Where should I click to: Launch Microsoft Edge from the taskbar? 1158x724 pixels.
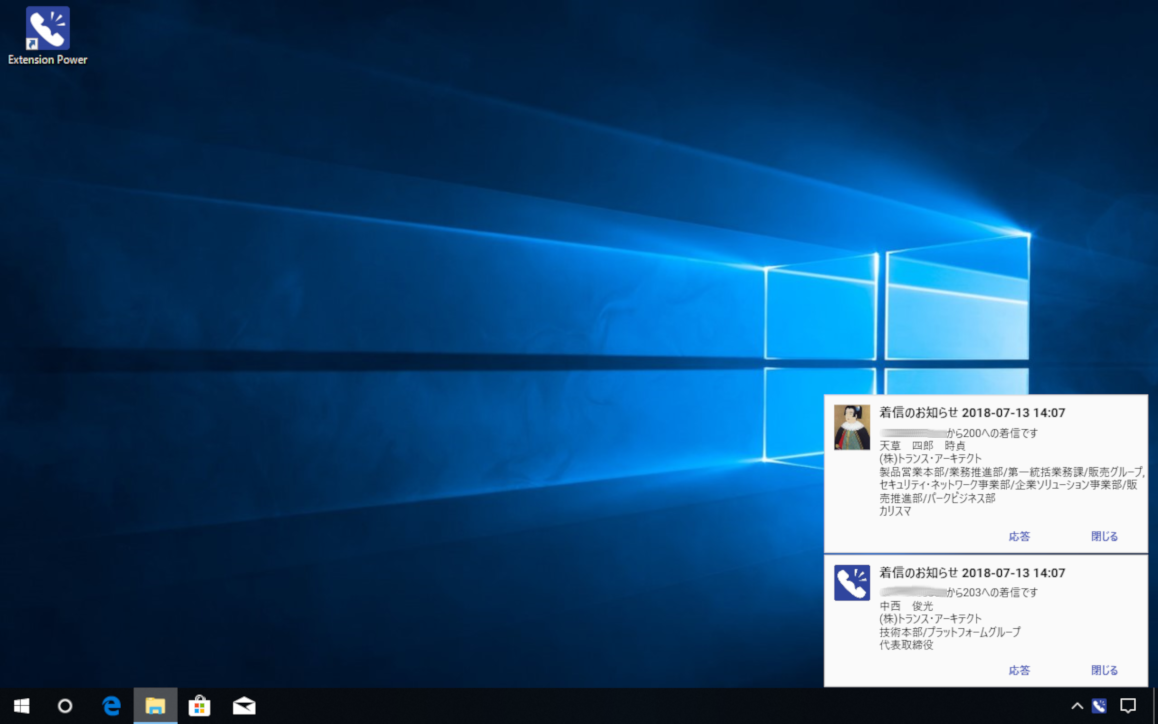pyautogui.click(x=111, y=706)
